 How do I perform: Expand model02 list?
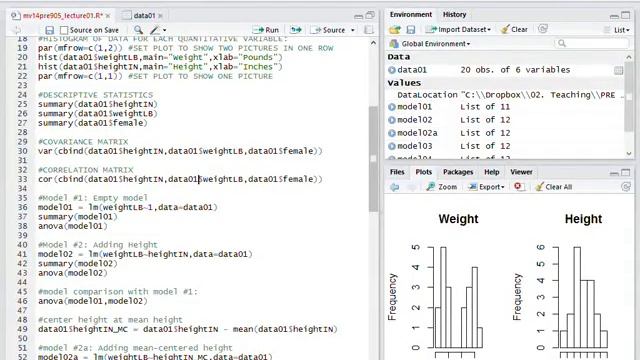391,120
